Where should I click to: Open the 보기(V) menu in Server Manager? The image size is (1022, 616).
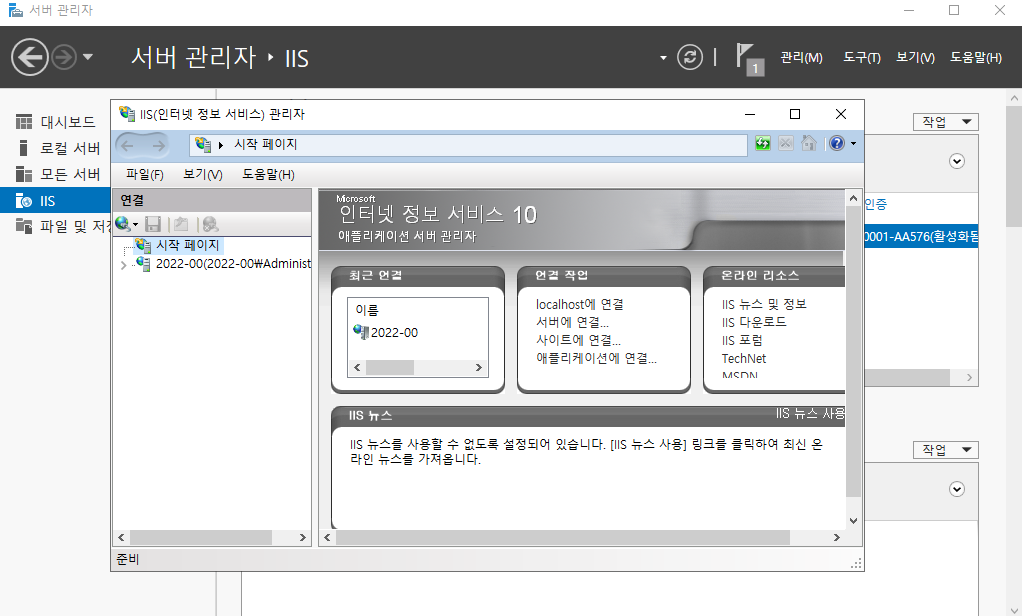pyautogui.click(x=915, y=57)
